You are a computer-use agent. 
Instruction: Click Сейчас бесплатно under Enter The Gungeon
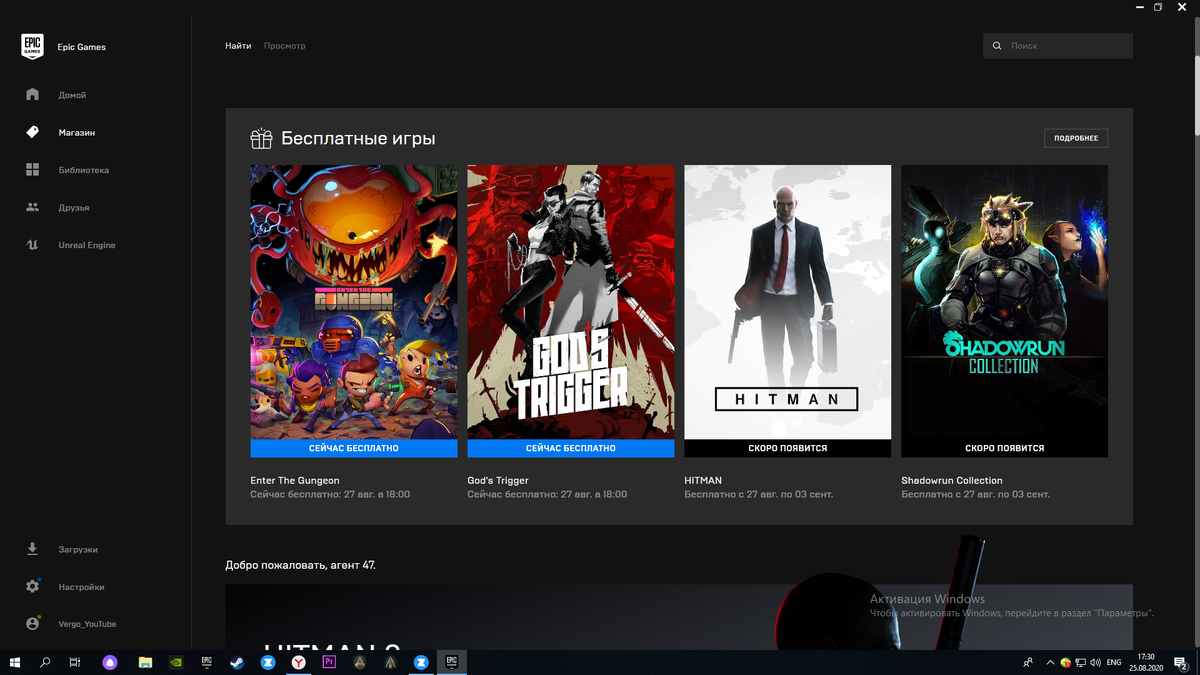pyautogui.click(x=354, y=448)
